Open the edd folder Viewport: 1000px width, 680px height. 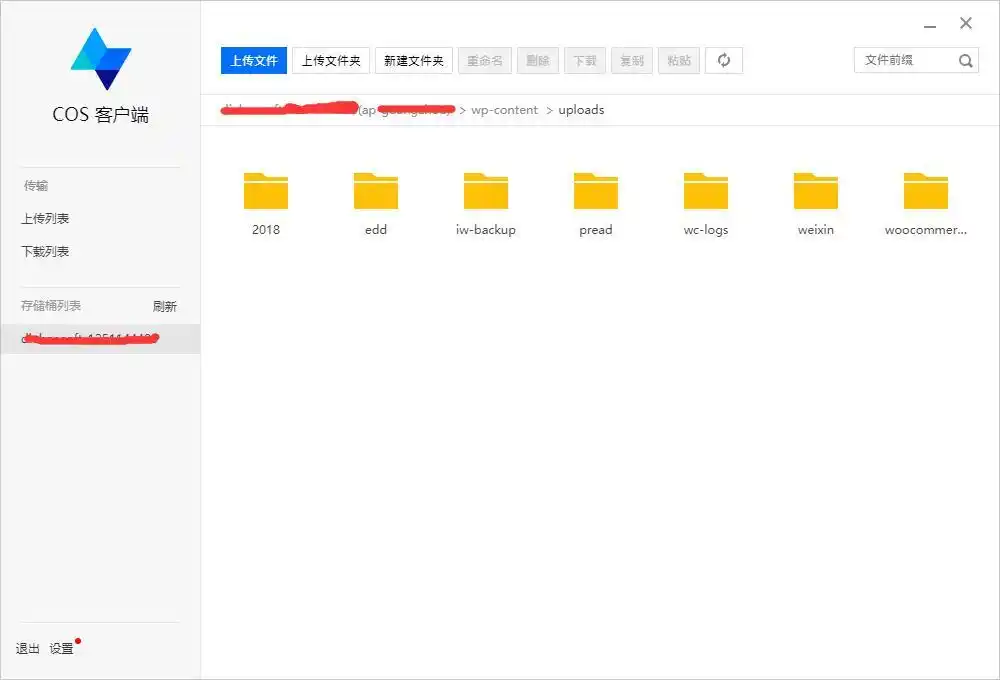tap(376, 191)
